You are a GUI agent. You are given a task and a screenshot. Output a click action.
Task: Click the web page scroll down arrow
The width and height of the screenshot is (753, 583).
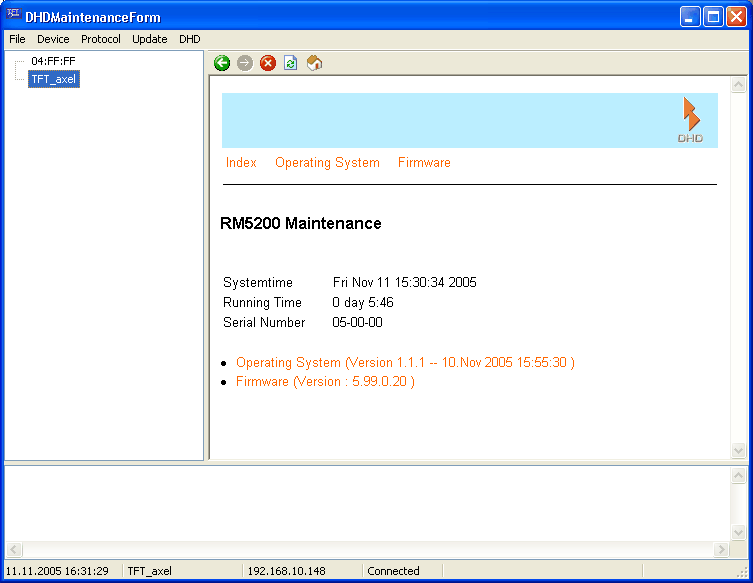pos(738,450)
